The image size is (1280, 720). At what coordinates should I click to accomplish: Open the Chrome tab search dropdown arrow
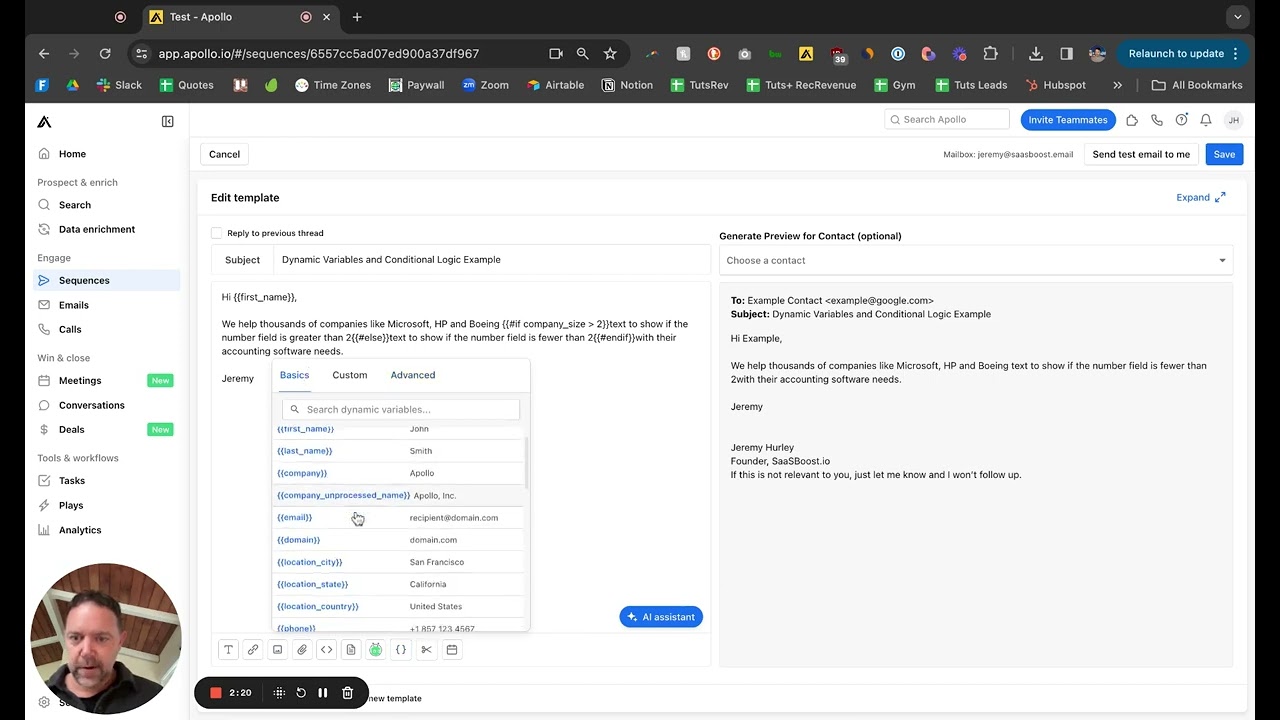coord(1239,17)
